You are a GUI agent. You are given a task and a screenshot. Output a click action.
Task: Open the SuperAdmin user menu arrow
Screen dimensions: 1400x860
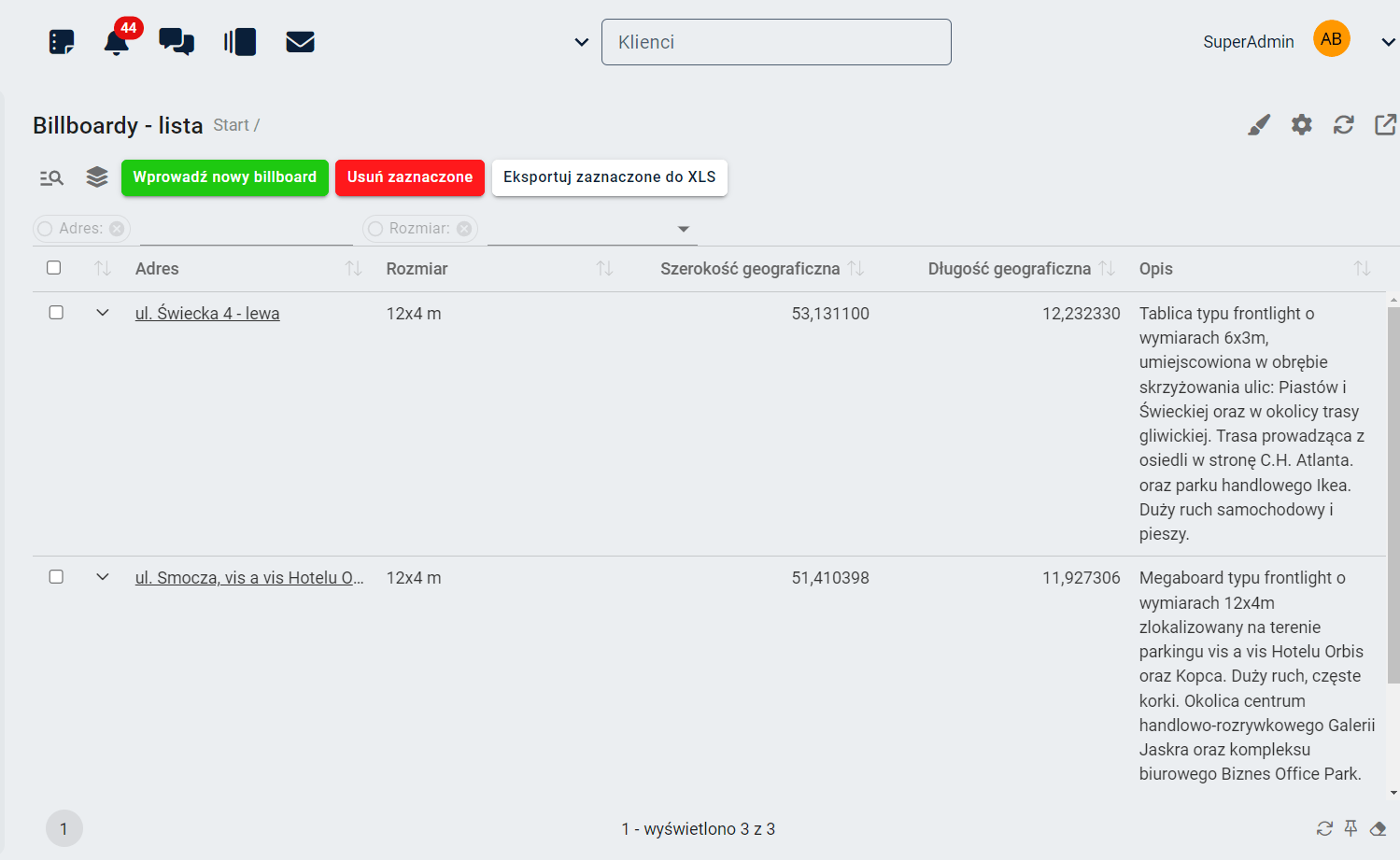(1388, 42)
